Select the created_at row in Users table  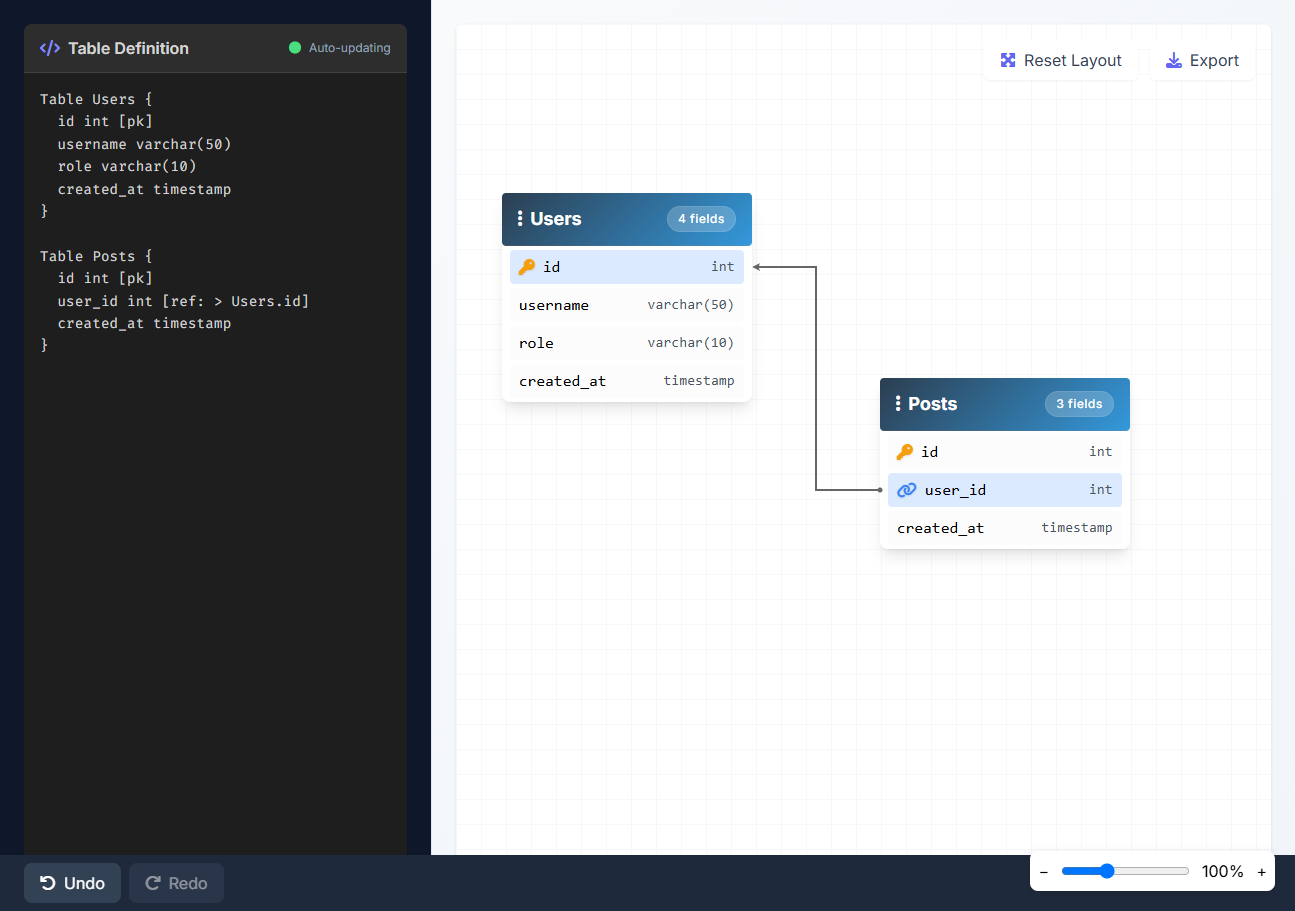pyautogui.click(x=627, y=381)
